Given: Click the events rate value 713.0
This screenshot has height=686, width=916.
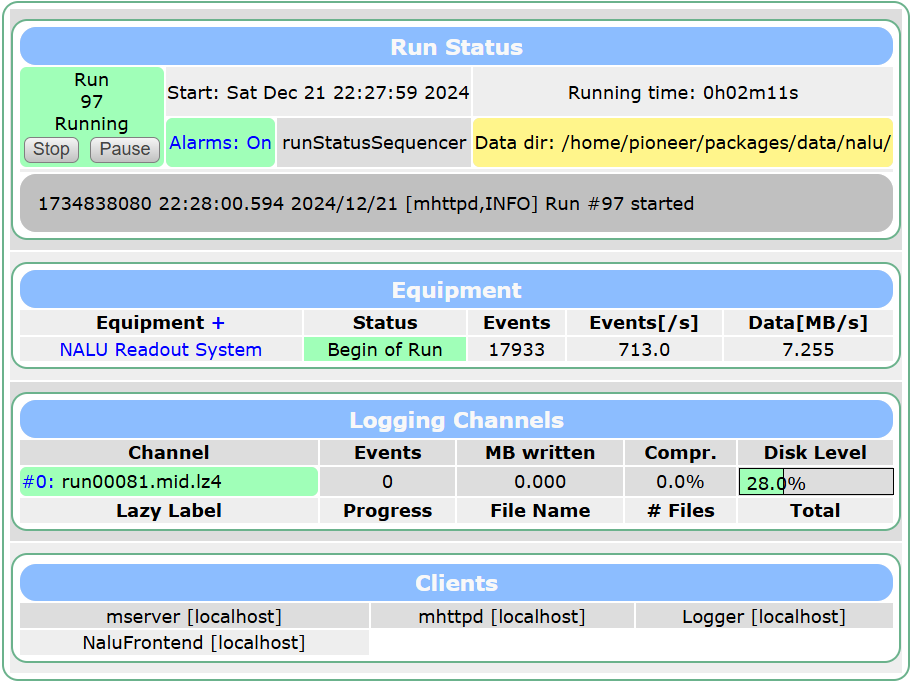Looking at the screenshot, I should click(644, 349).
